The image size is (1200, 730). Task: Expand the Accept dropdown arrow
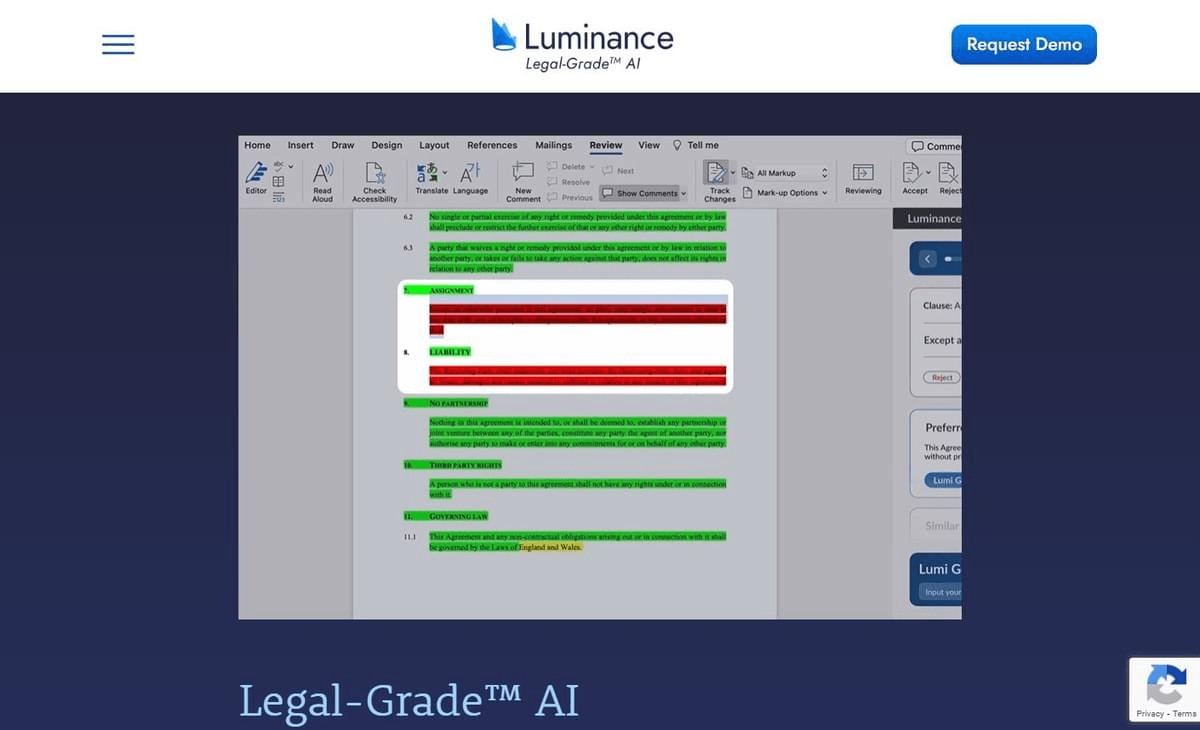[928, 172]
